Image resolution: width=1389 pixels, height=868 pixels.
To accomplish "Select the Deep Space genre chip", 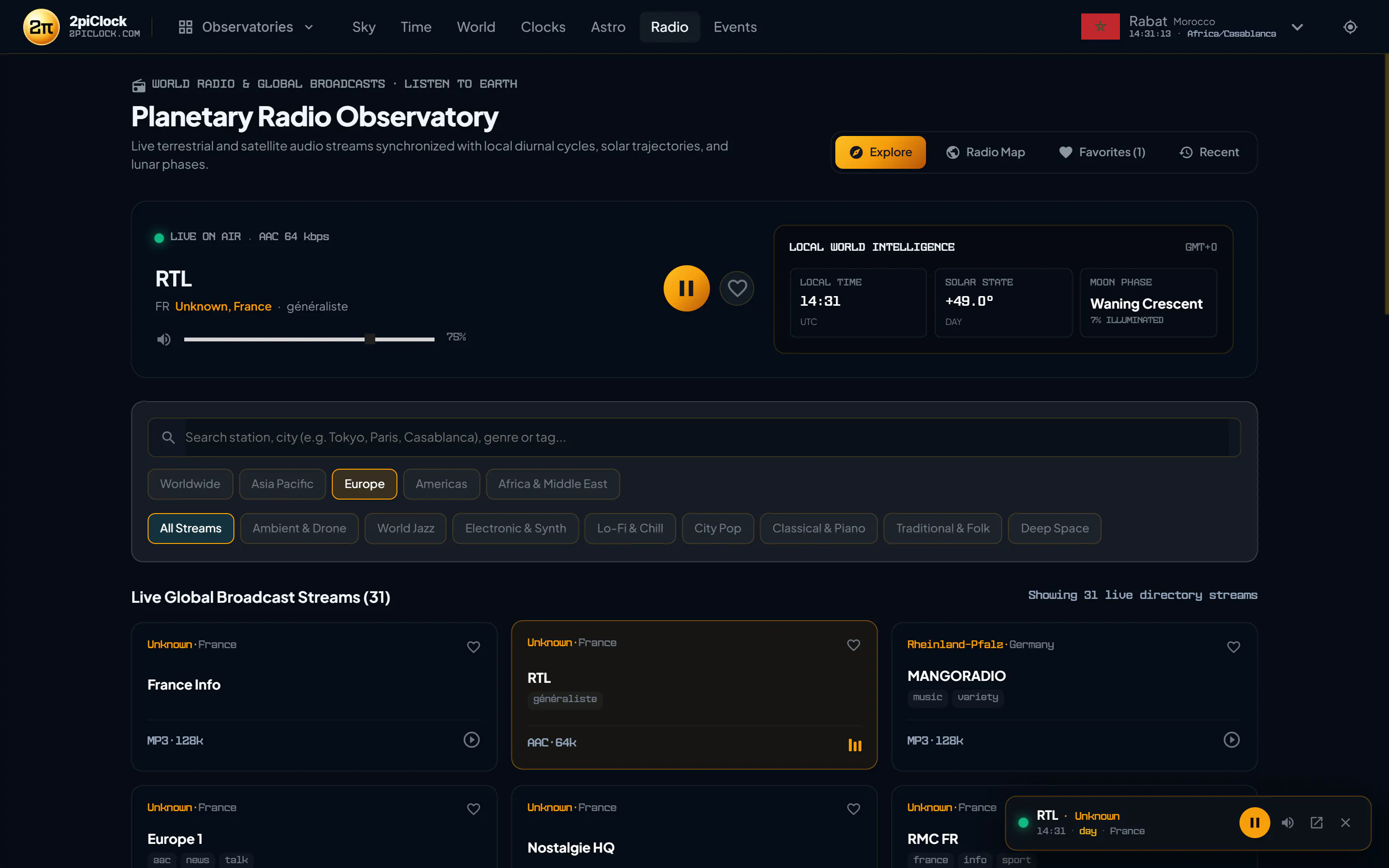I will [x=1054, y=528].
